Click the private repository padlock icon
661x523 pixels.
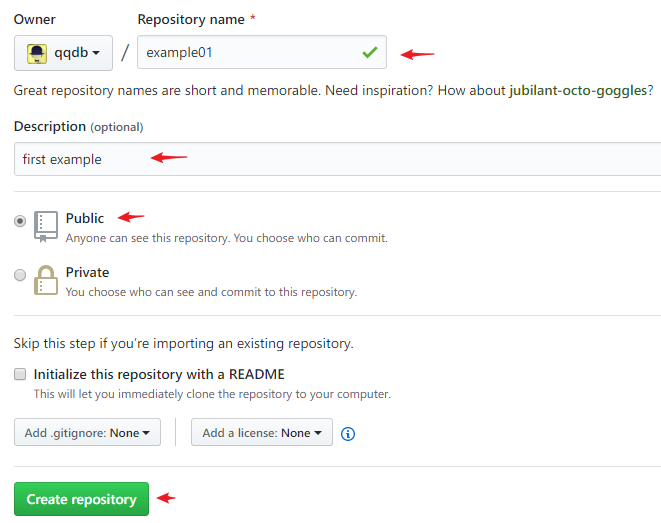(46, 280)
